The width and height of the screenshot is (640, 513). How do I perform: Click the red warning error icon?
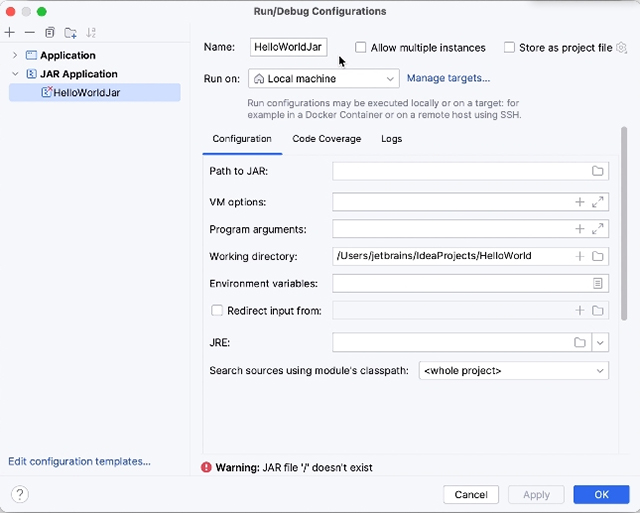pos(206,467)
